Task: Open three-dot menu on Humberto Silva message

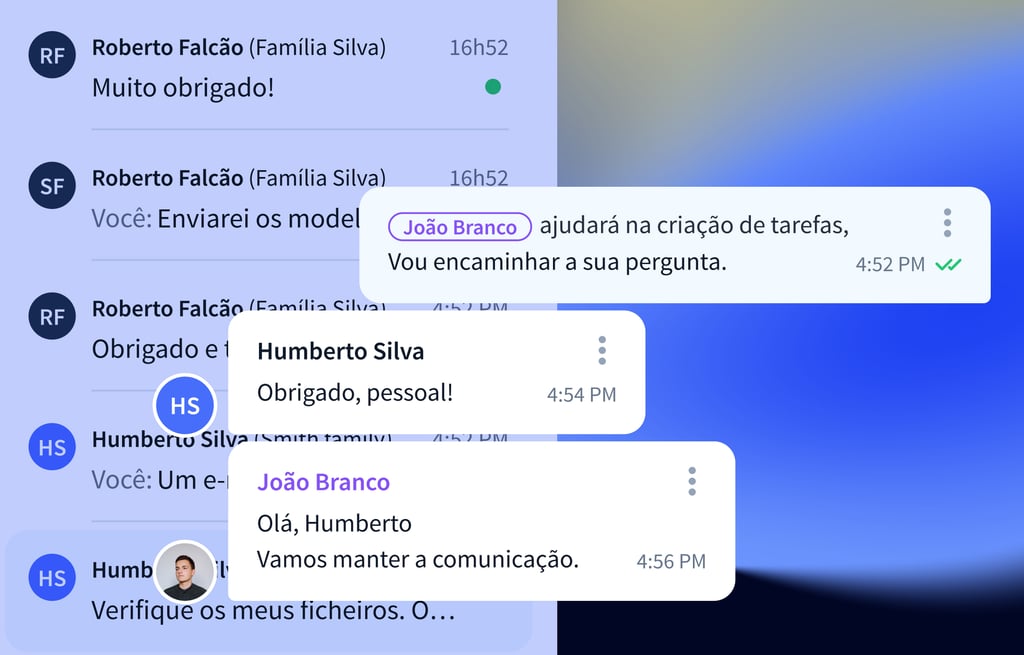Action: (602, 351)
